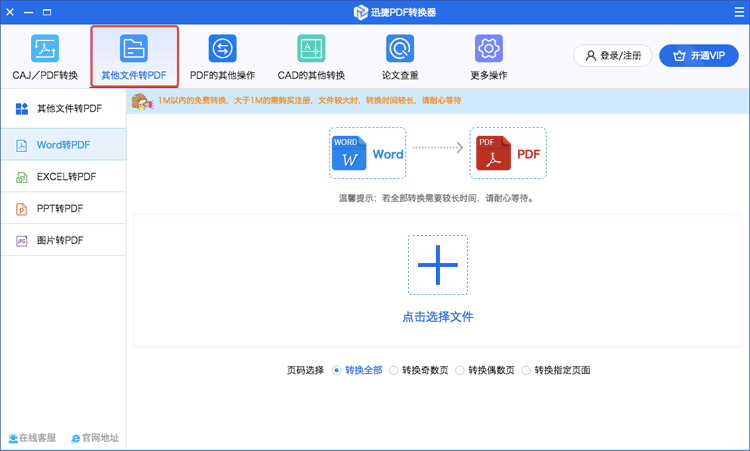The height and width of the screenshot is (451, 750).
Task: Click the plus icon to add file
Action: tap(438, 265)
